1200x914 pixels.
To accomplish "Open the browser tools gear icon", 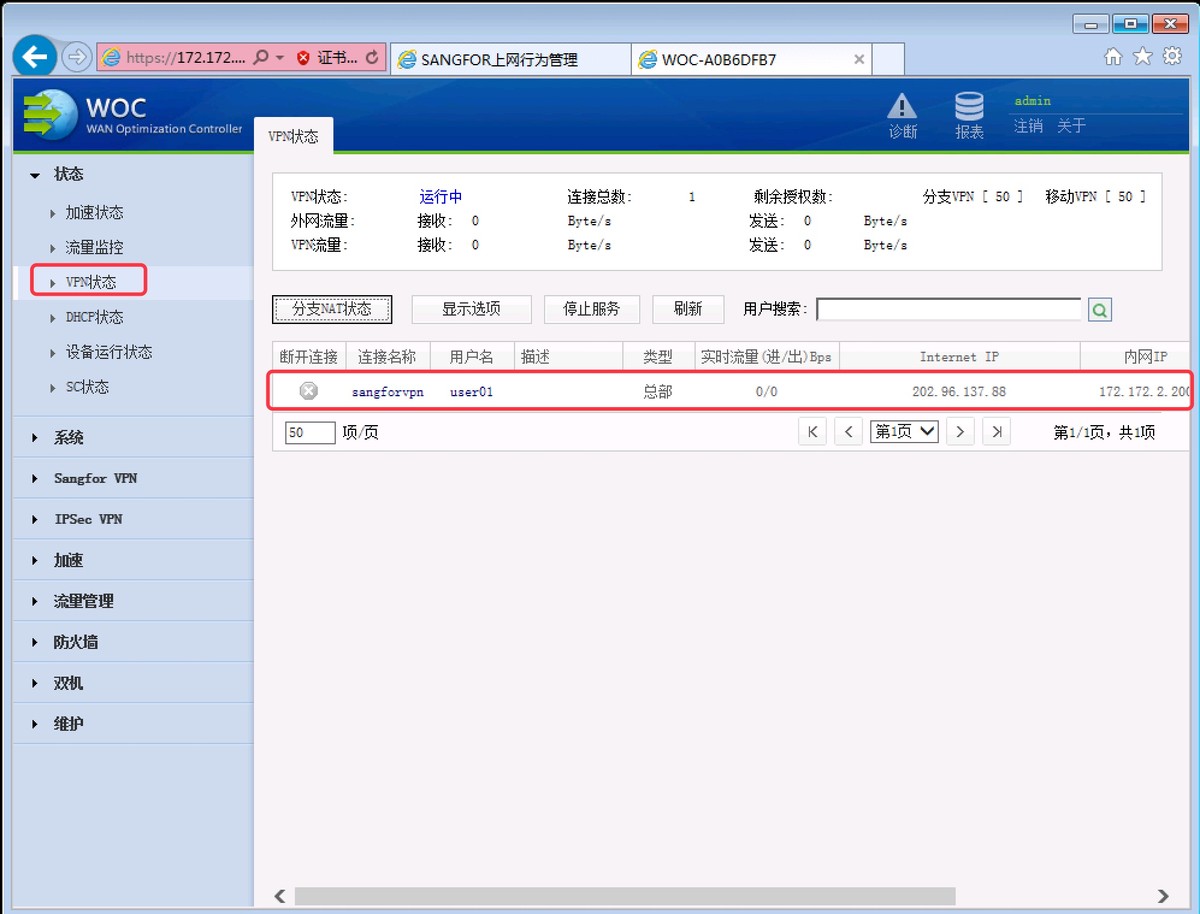I will click(x=1170, y=57).
